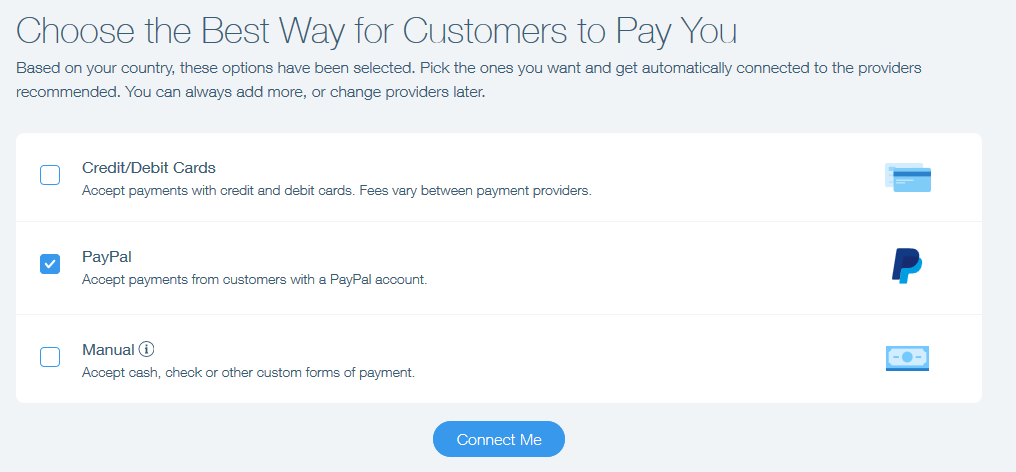Select the PayPal option title
Image resolution: width=1016 pixels, height=472 pixels.
106,257
